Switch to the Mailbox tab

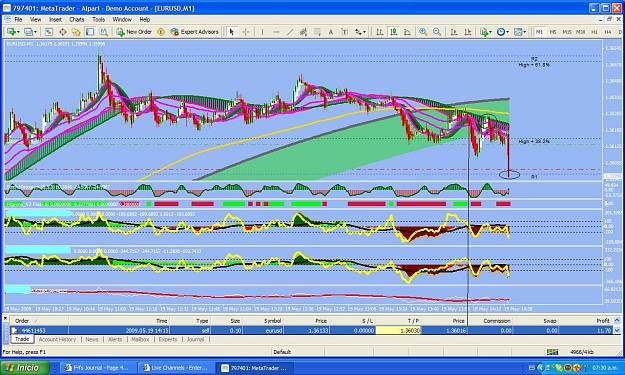pos(140,340)
